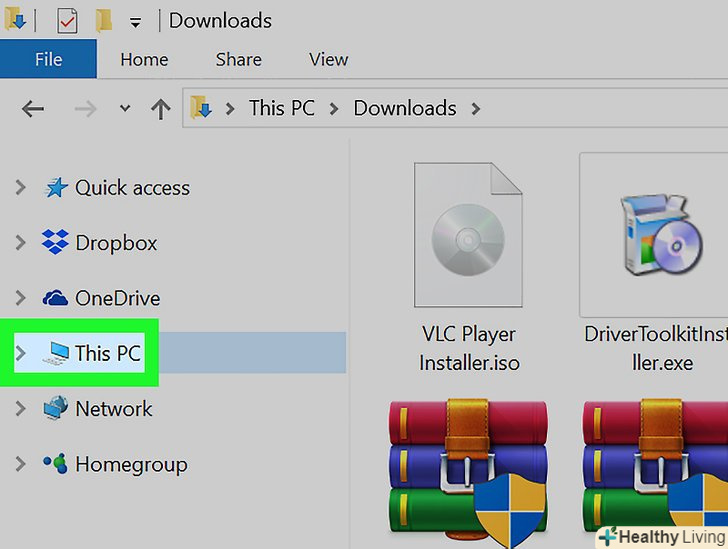728x549 pixels.
Task: Select the first WinRAR installer icon below VLC
Action: coord(468,471)
